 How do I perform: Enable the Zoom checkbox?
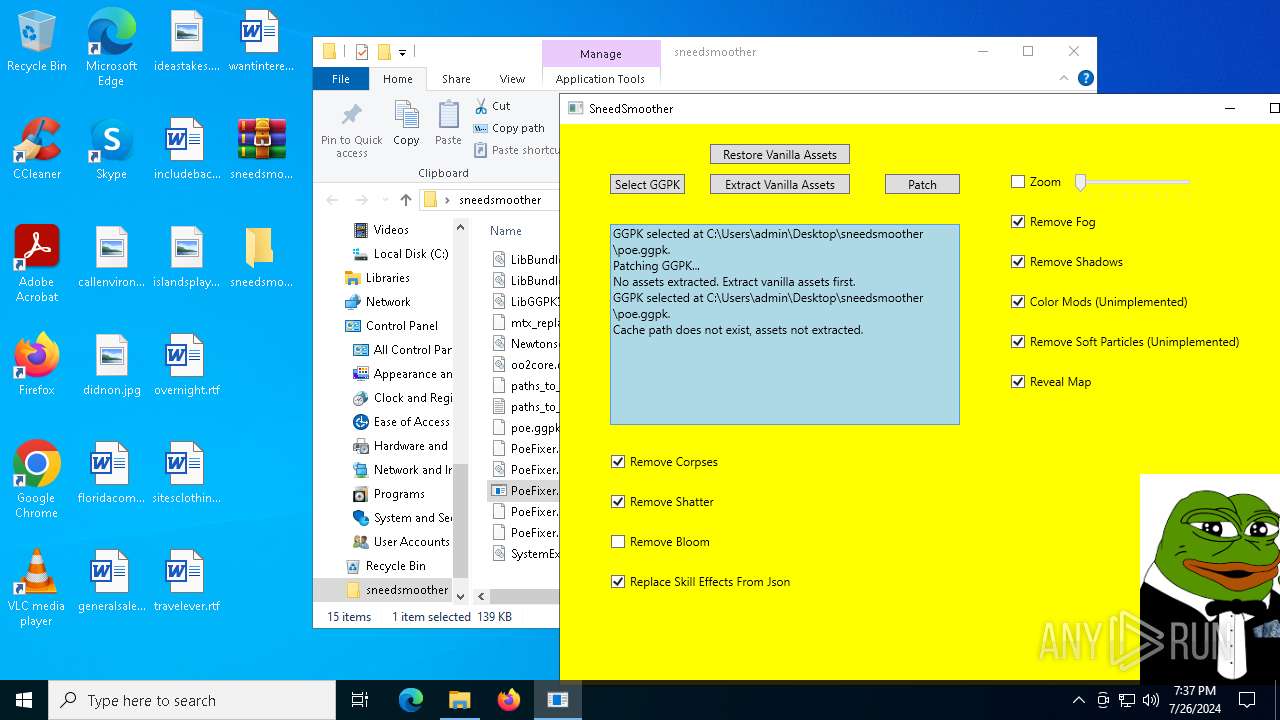pyautogui.click(x=1018, y=182)
